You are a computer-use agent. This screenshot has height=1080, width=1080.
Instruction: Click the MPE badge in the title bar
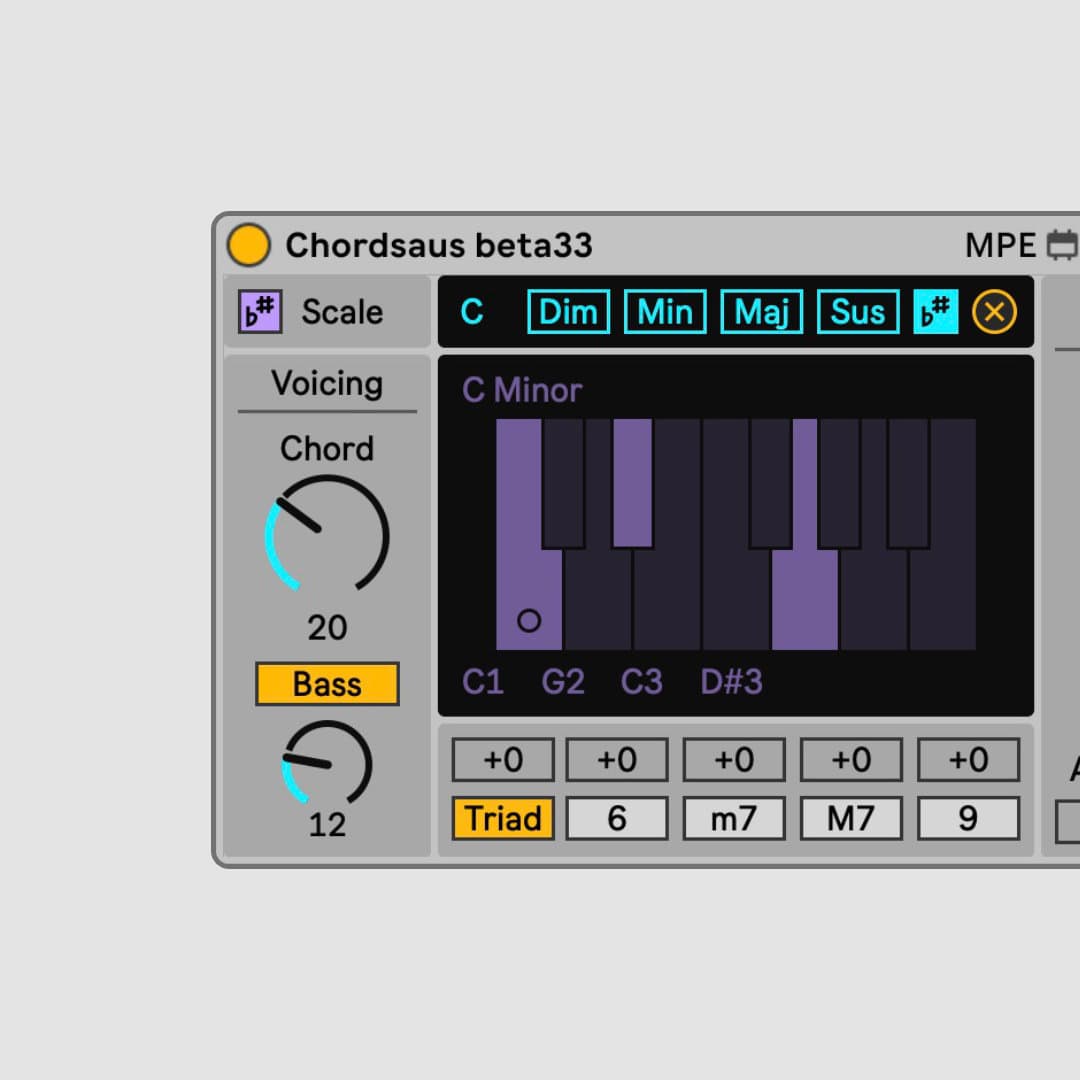[x=998, y=244]
